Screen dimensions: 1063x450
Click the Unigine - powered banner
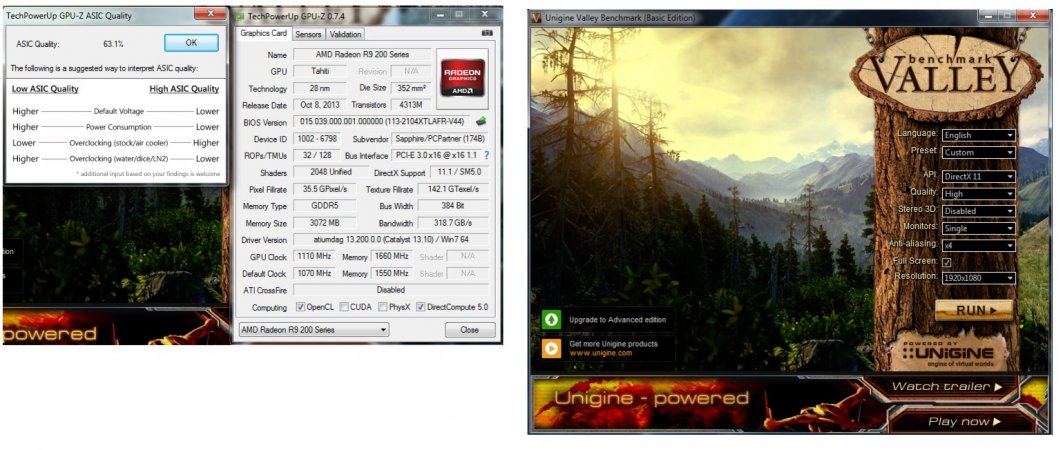click(x=651, y=398)
